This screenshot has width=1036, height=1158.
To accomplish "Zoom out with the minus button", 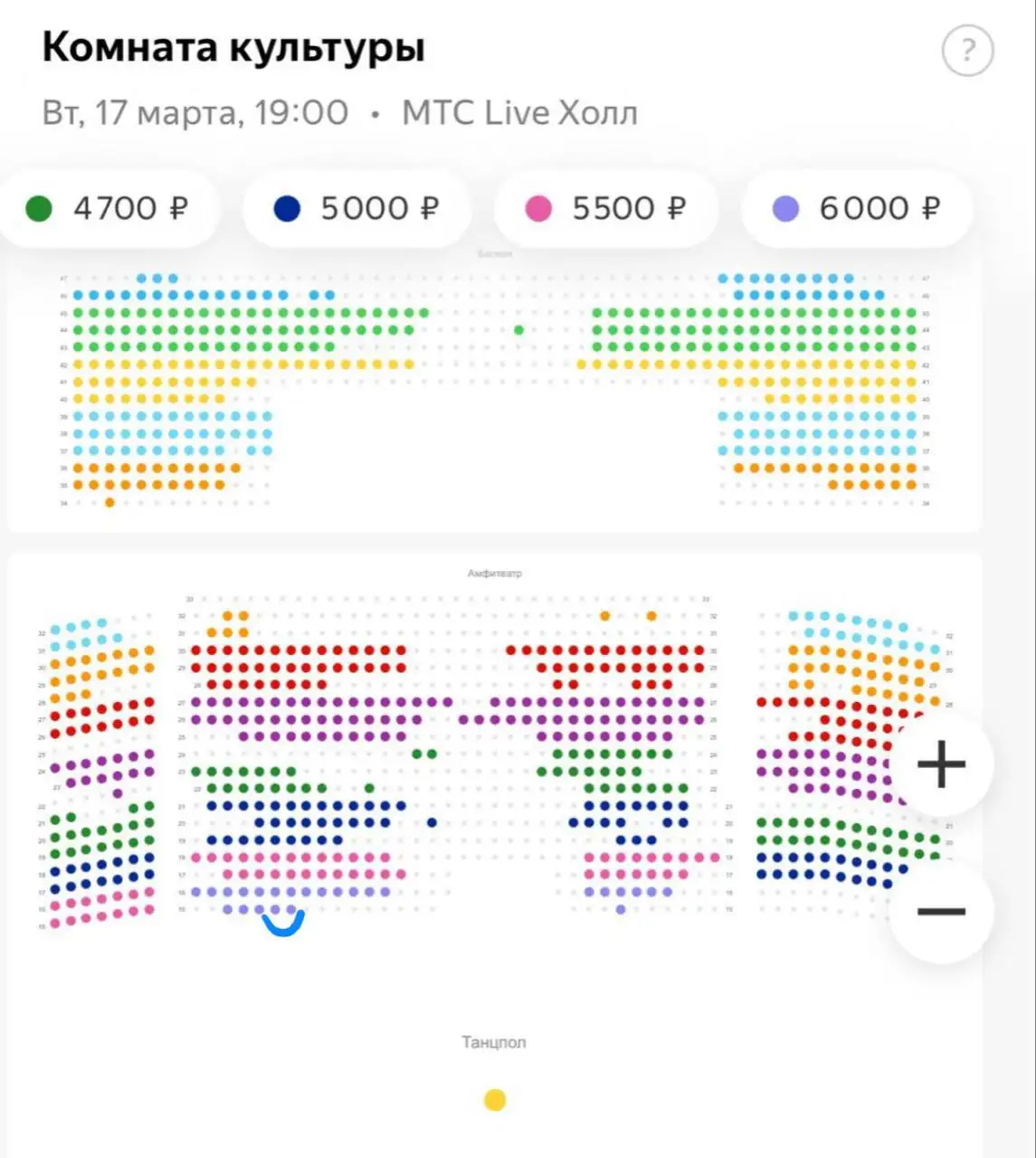I will pos(941,911).
